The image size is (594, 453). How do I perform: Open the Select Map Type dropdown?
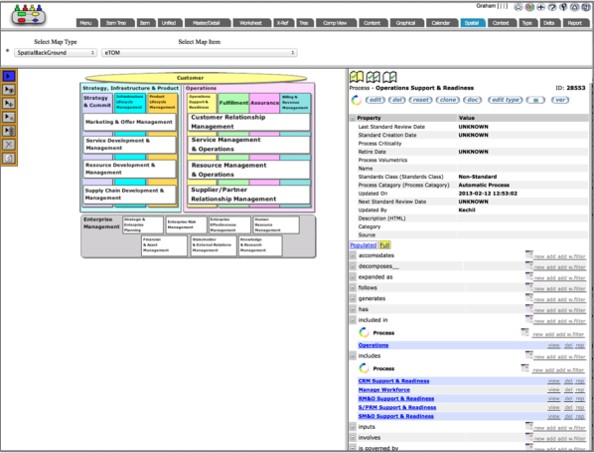point(56,53)
